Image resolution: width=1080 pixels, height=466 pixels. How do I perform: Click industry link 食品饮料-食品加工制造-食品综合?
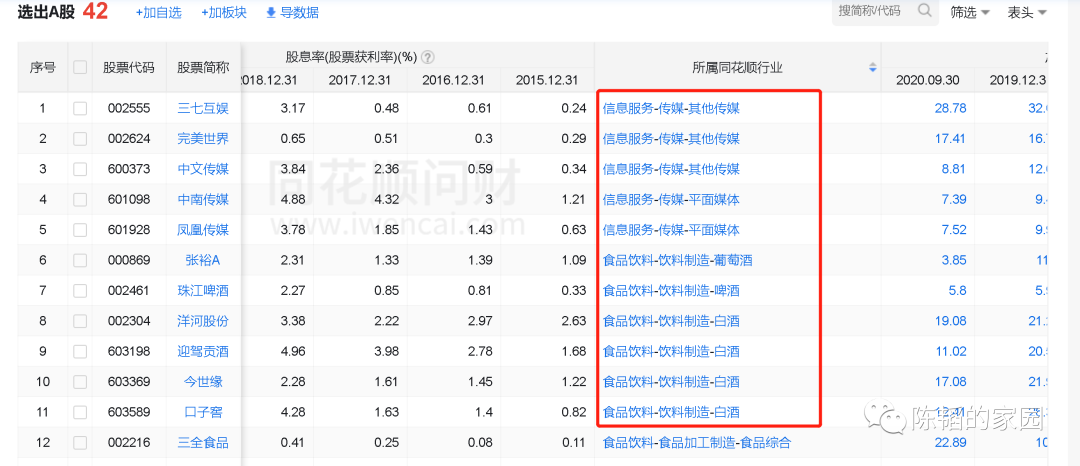(696, 443)
